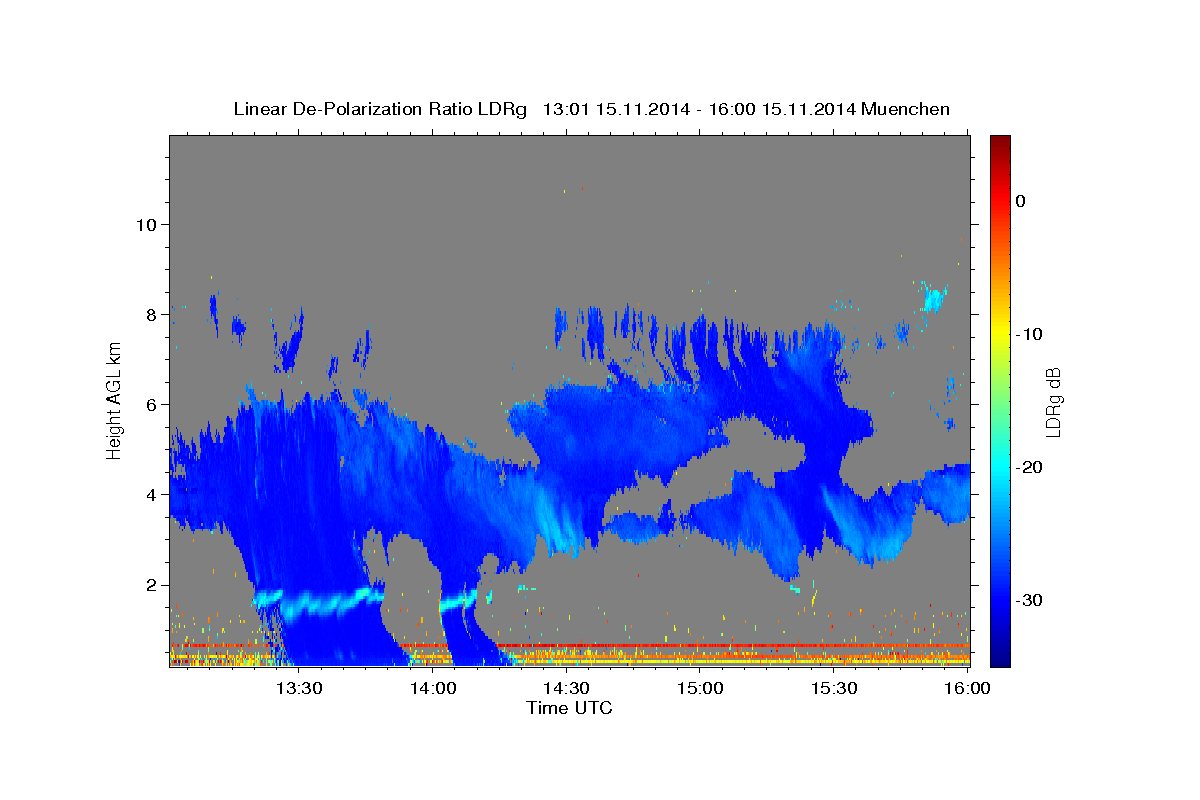Click the 13:30 time tick label
This screenshot has width=1200, height=800.
click(x=299, y=688)
